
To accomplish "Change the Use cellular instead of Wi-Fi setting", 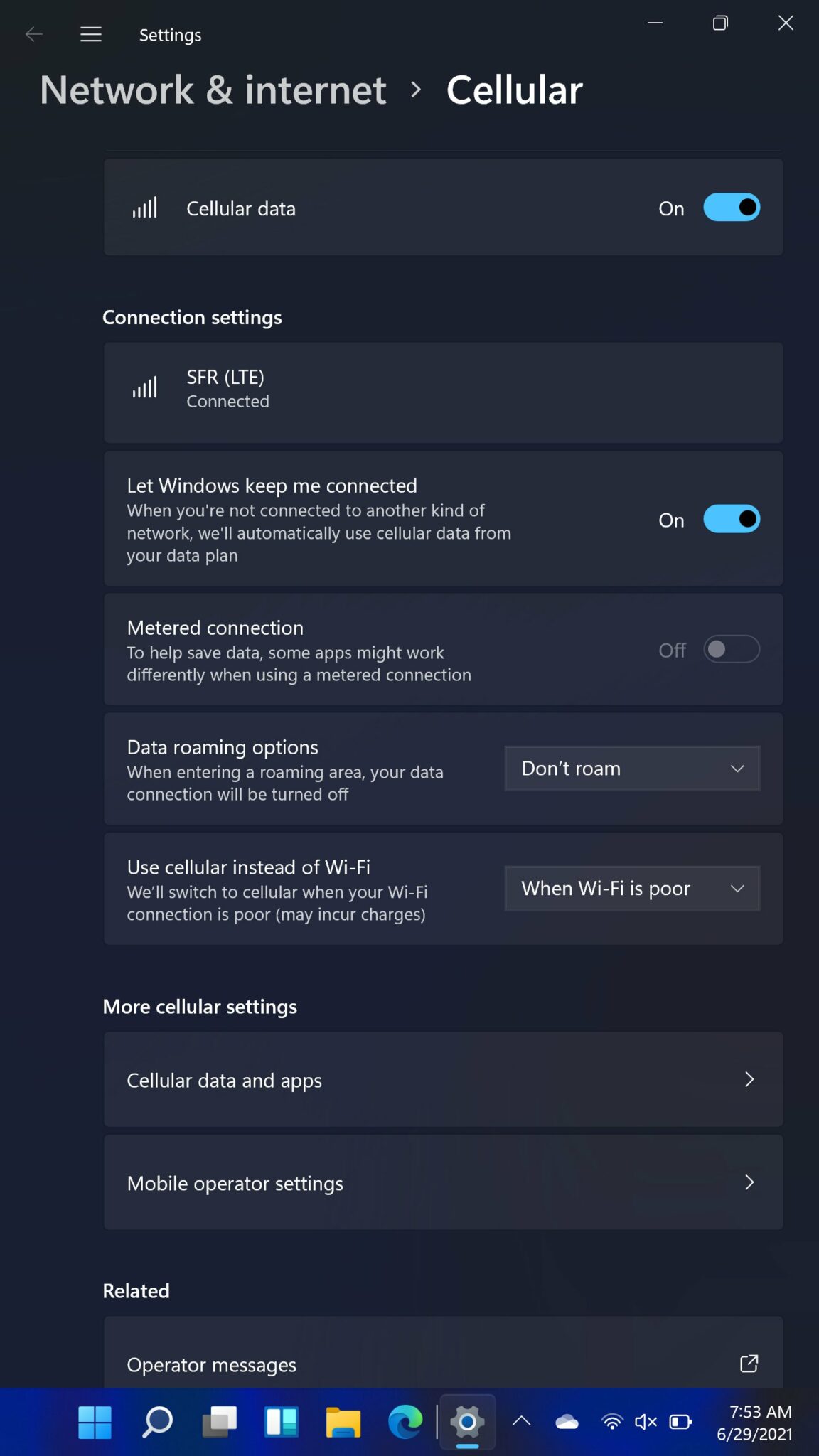I will coord(631,888).
